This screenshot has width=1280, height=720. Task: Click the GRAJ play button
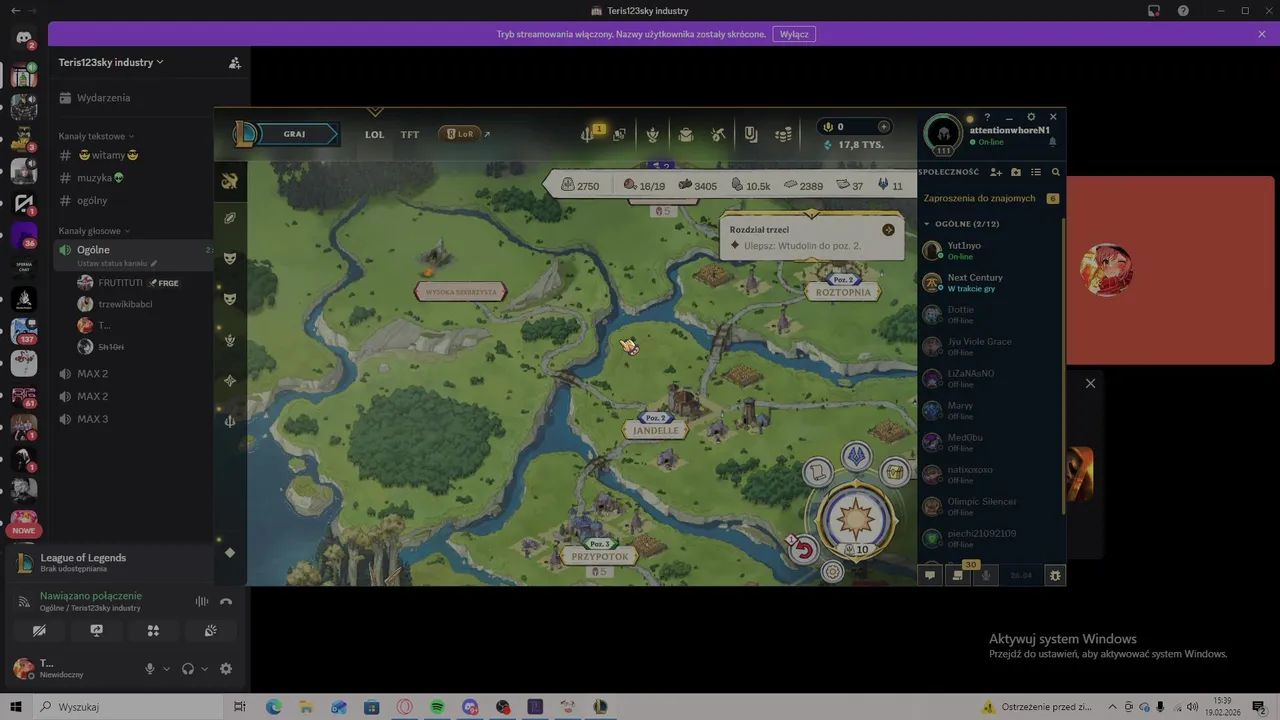pyautogui.click(x=294, y=134)
